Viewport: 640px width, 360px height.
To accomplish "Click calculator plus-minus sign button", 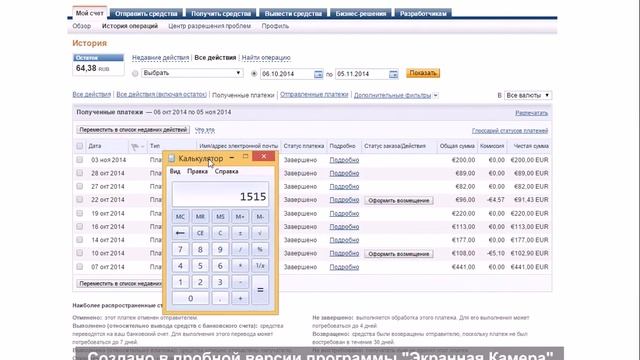I will (240, 233).
